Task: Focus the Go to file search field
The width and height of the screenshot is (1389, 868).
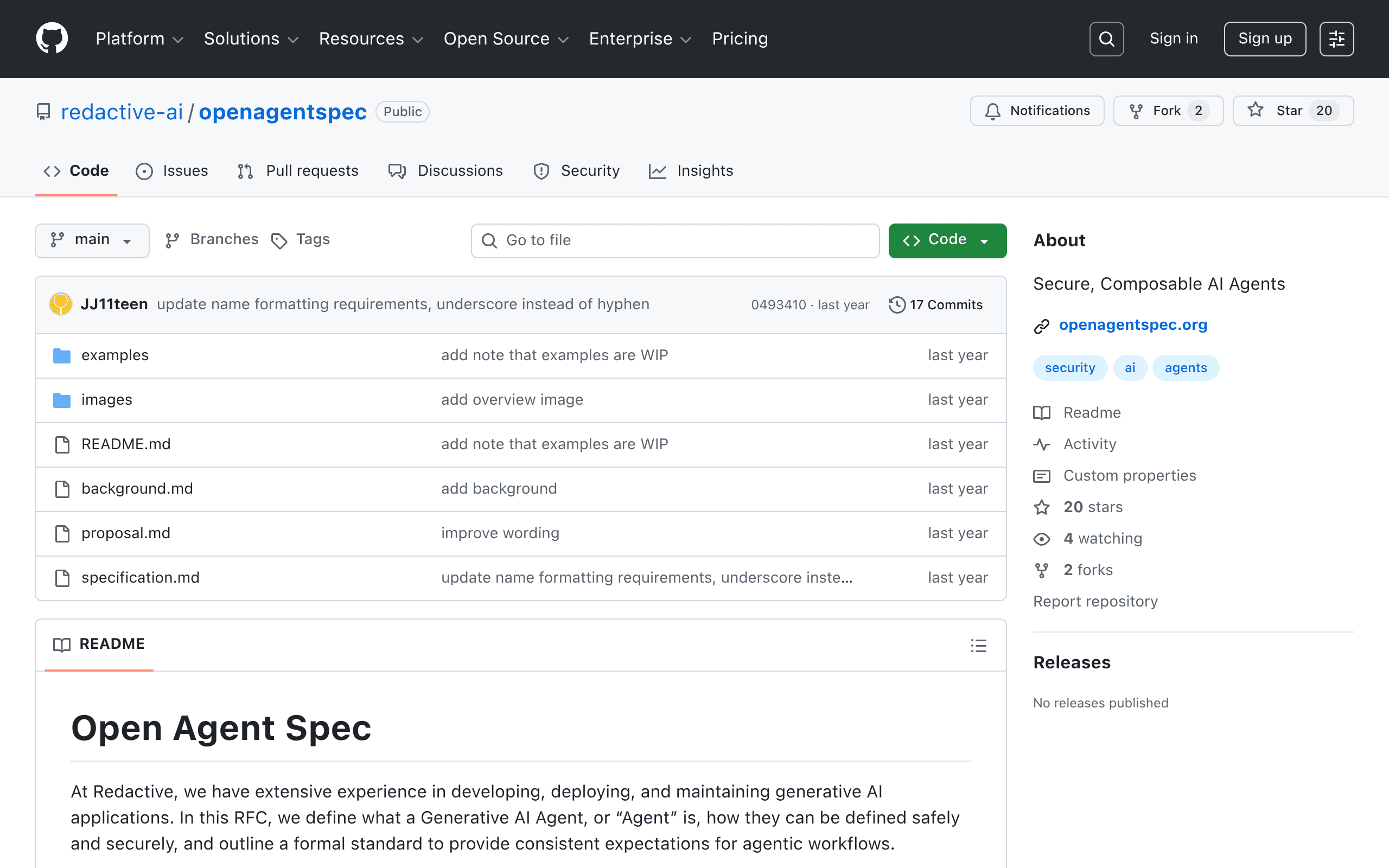Action: point(675,240)
